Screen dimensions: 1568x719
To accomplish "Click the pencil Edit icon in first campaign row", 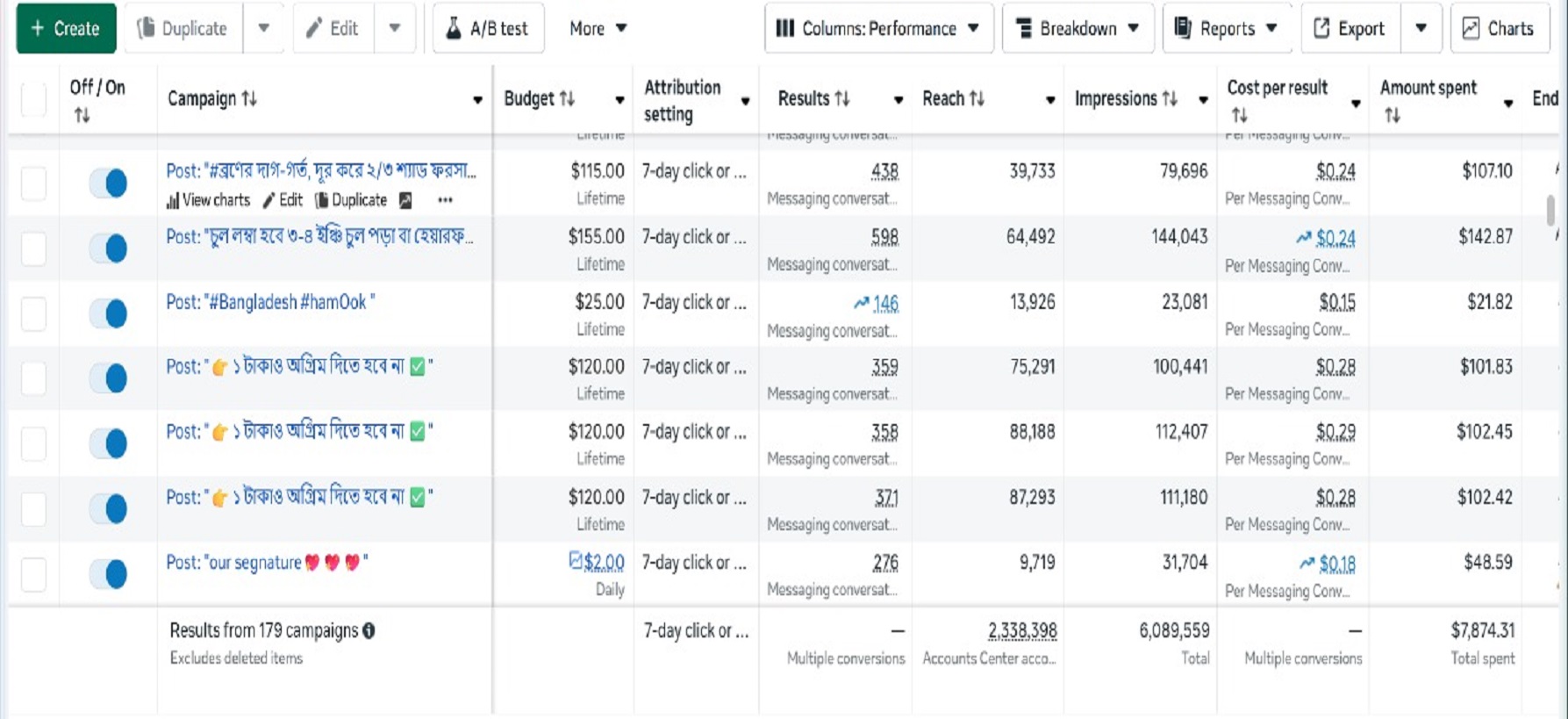I will click(269, 200).
